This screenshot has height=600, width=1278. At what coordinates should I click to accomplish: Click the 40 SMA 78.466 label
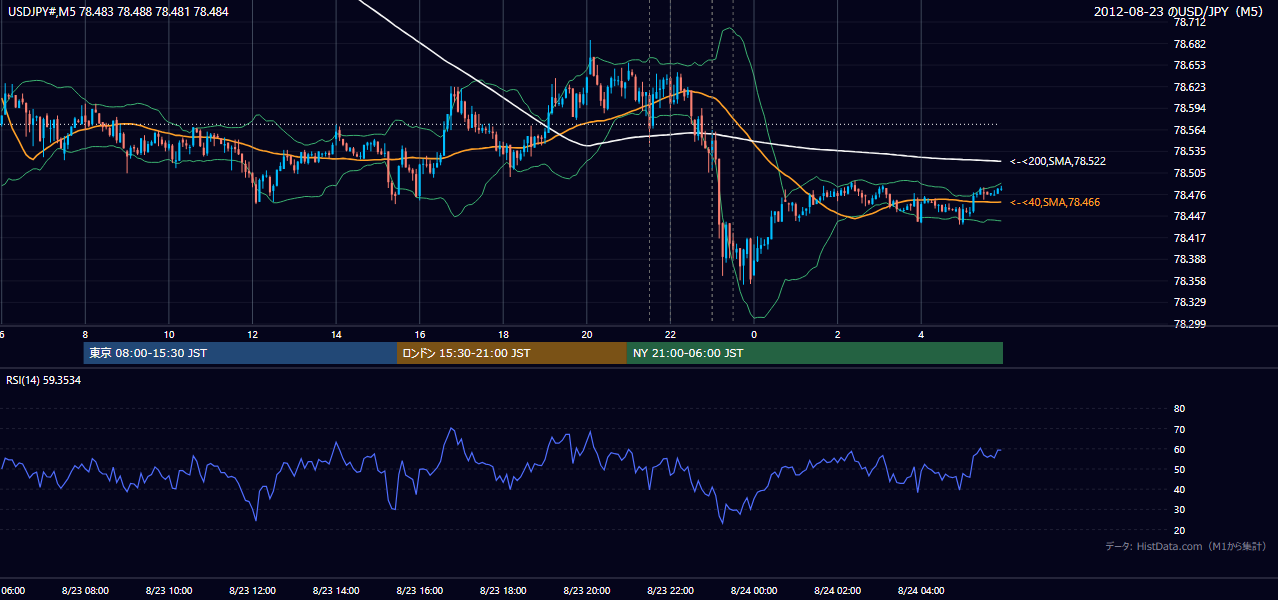click(1054, 202)
